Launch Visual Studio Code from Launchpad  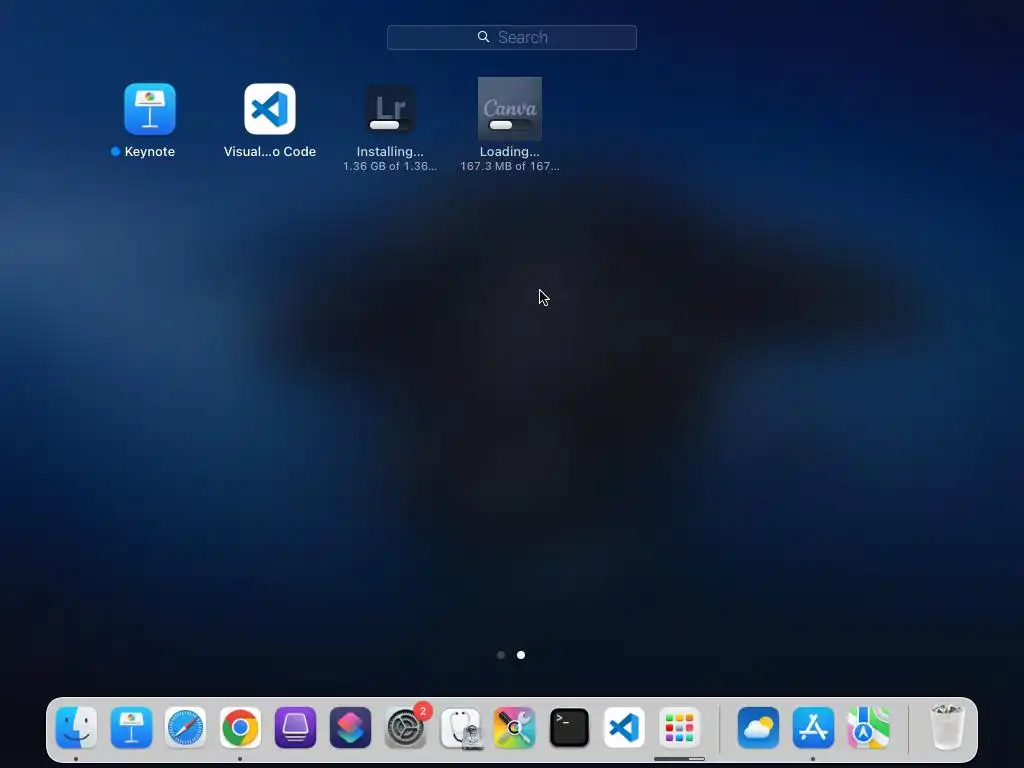point(270,108)
